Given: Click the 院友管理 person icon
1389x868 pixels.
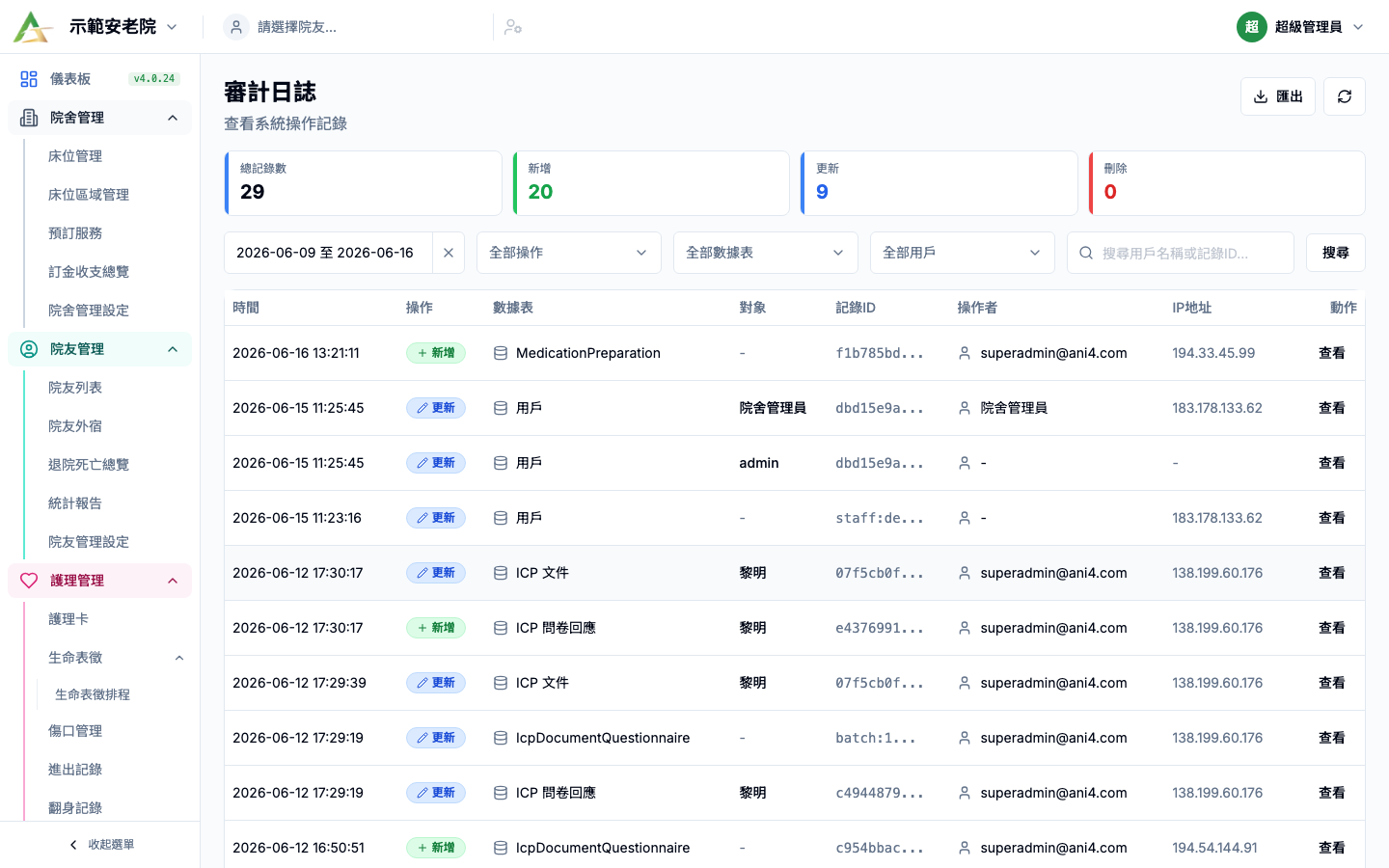Looking at the screenshot, I should tap(29, 349).
